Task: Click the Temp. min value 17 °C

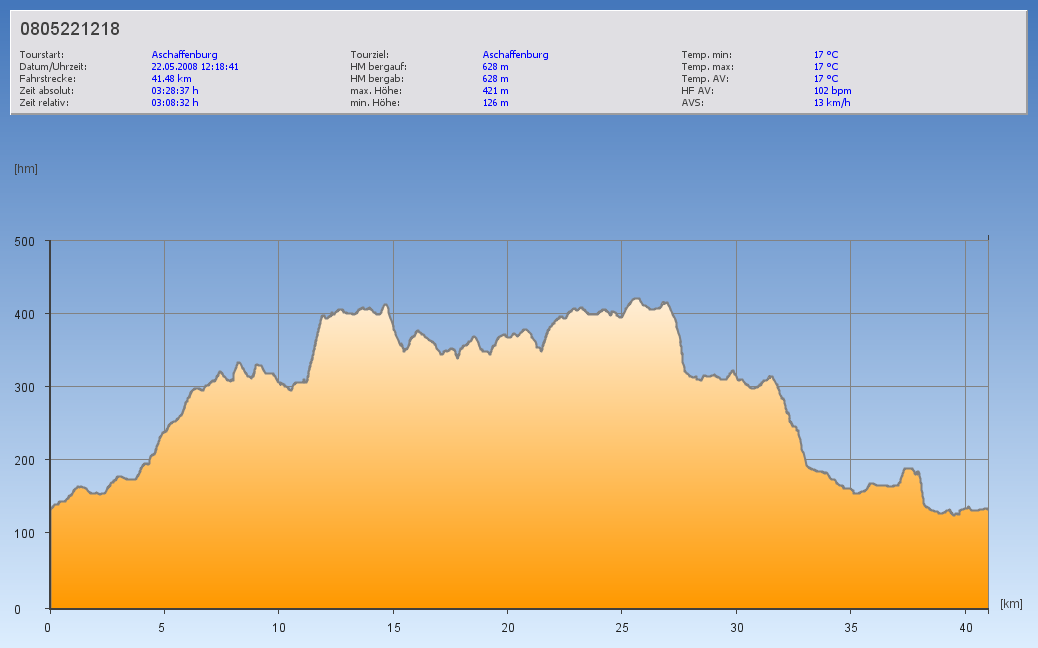Action: point(826,54)
